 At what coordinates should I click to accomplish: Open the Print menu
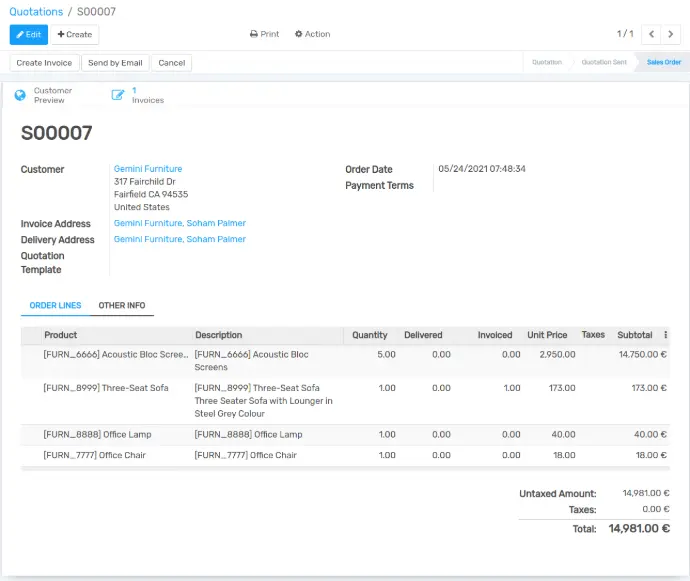(x=264, y=34)
